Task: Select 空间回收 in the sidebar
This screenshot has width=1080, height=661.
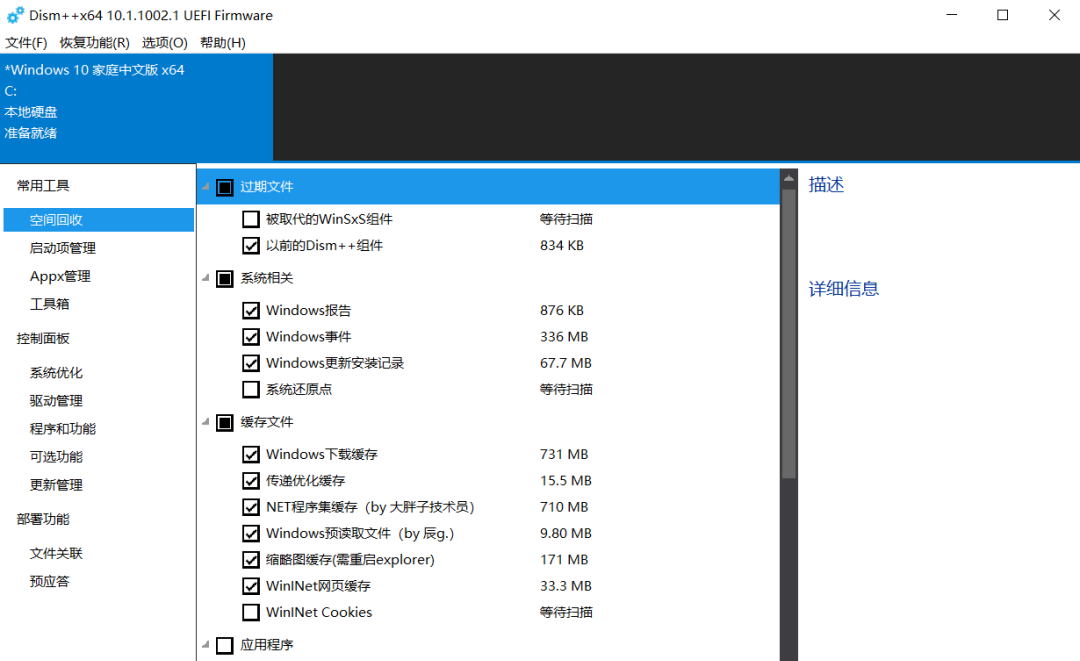Action: [x=98, y=220]
